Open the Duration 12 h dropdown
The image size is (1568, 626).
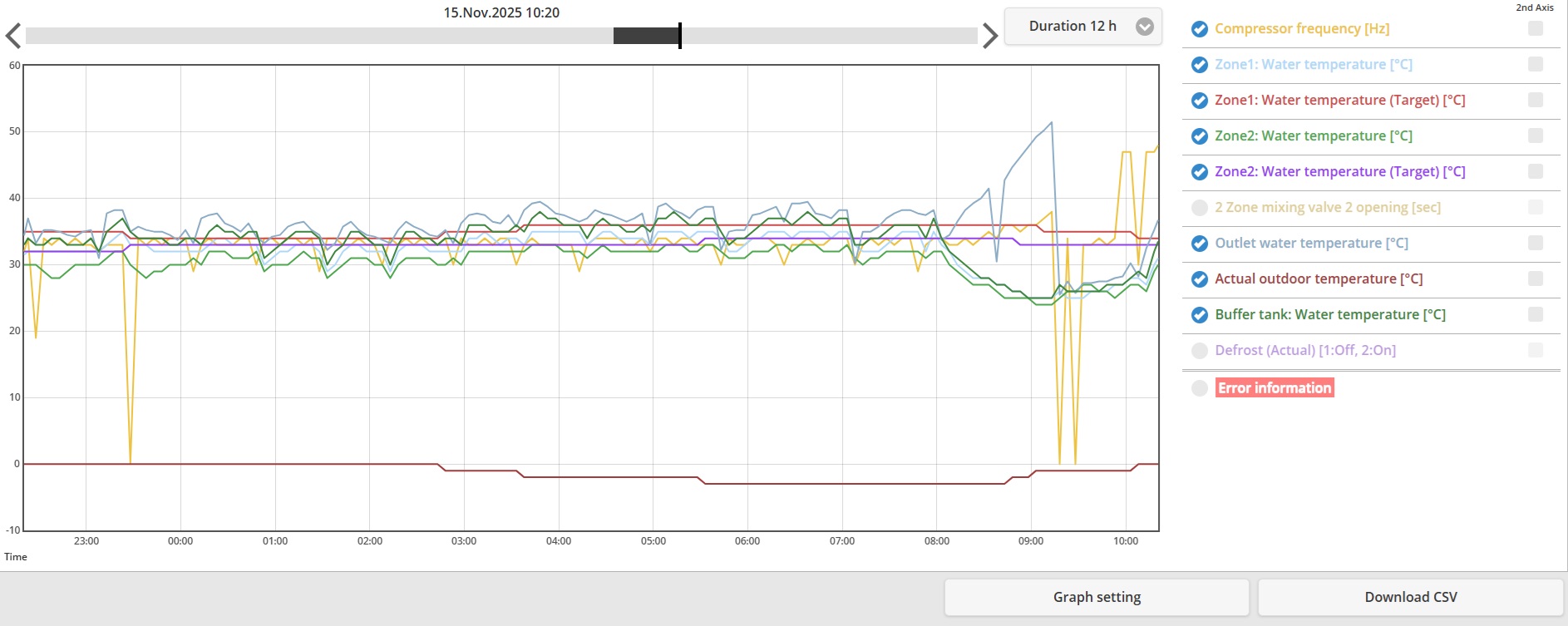coord(1082,27)
